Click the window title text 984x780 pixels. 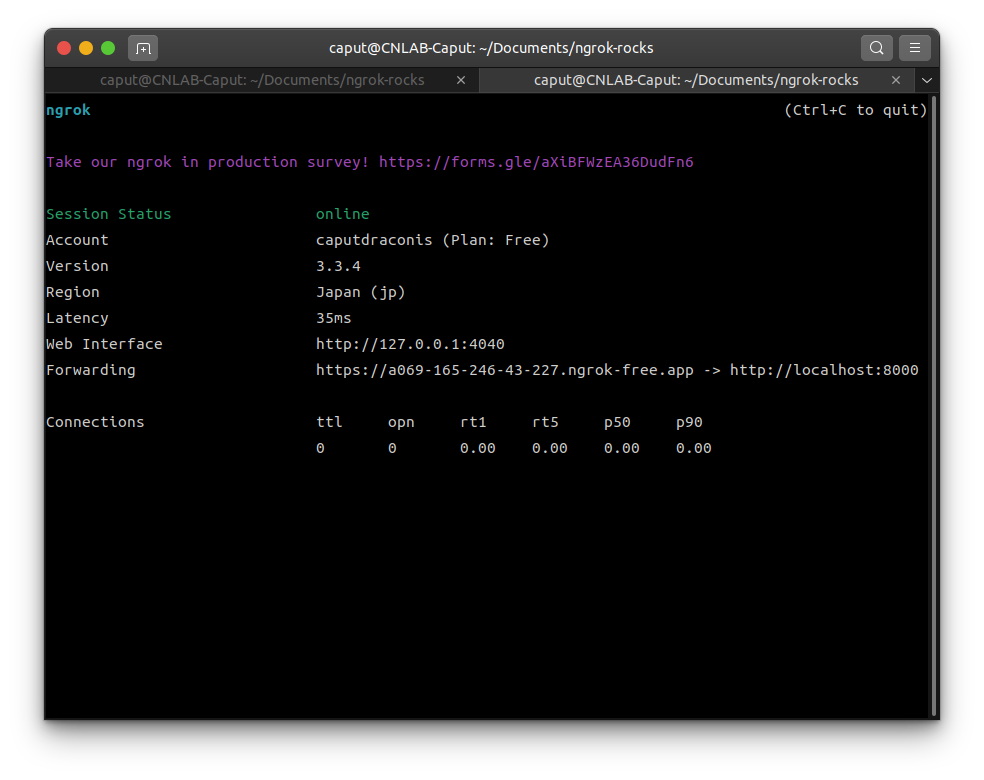click(x=491, y=48)
